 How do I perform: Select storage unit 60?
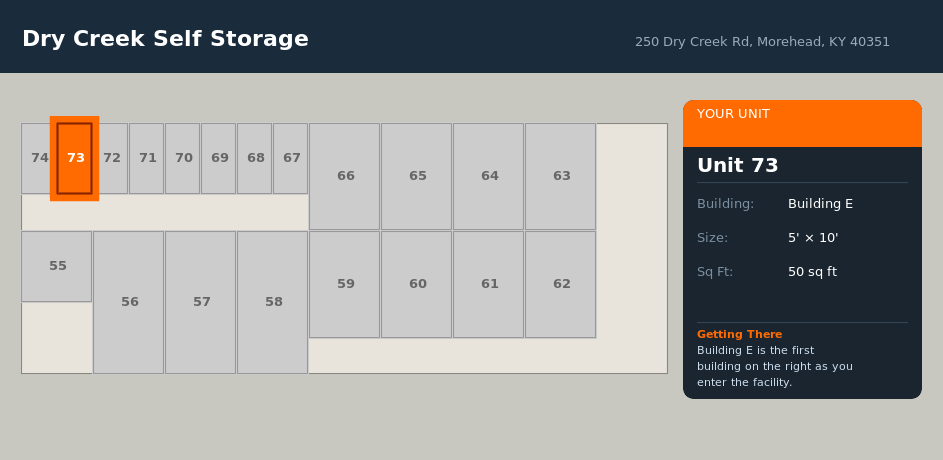[x=417, y=284]
